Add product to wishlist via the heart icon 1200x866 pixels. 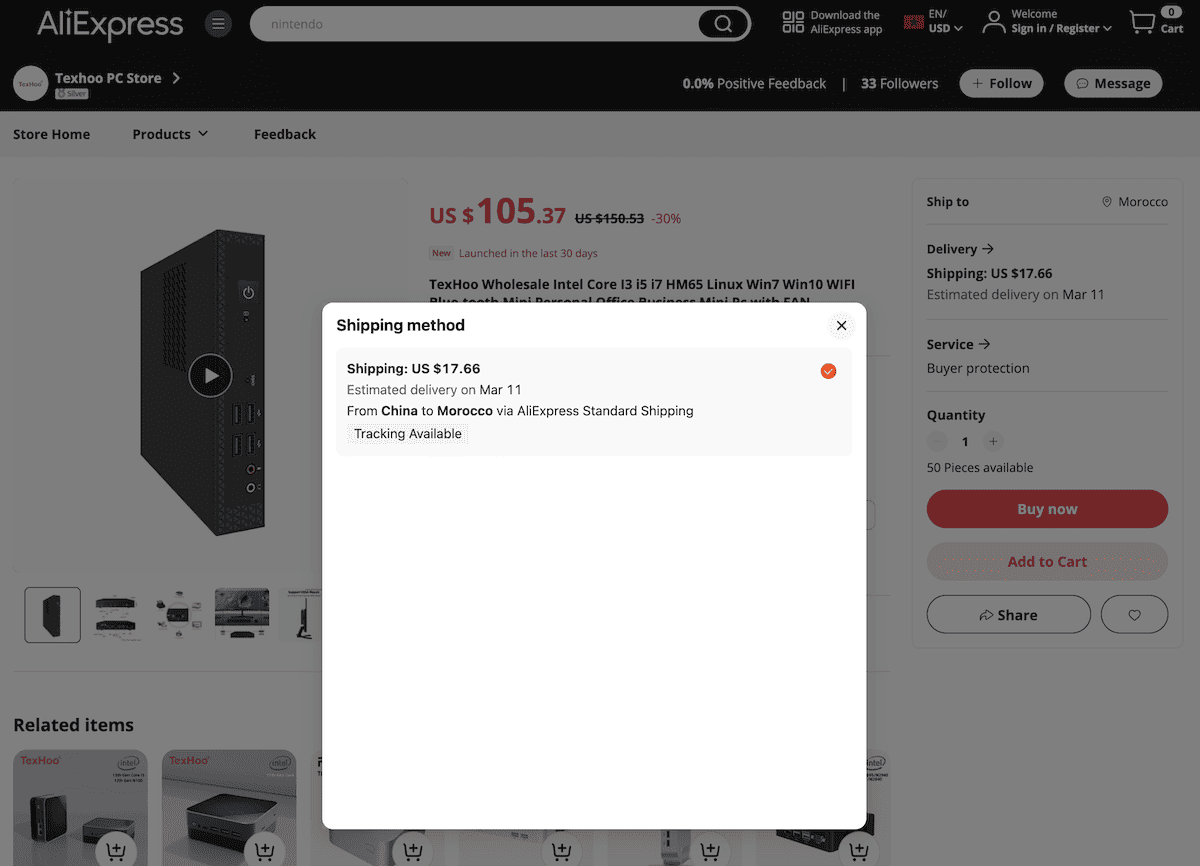(x=1134, y=614)
